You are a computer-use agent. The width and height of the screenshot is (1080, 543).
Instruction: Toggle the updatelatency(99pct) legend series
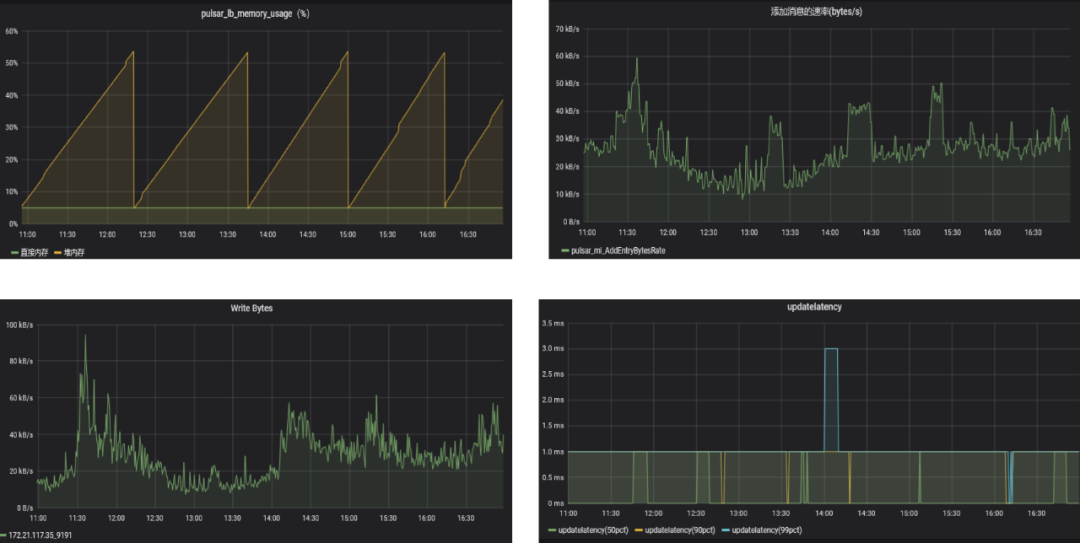point(768,529)
